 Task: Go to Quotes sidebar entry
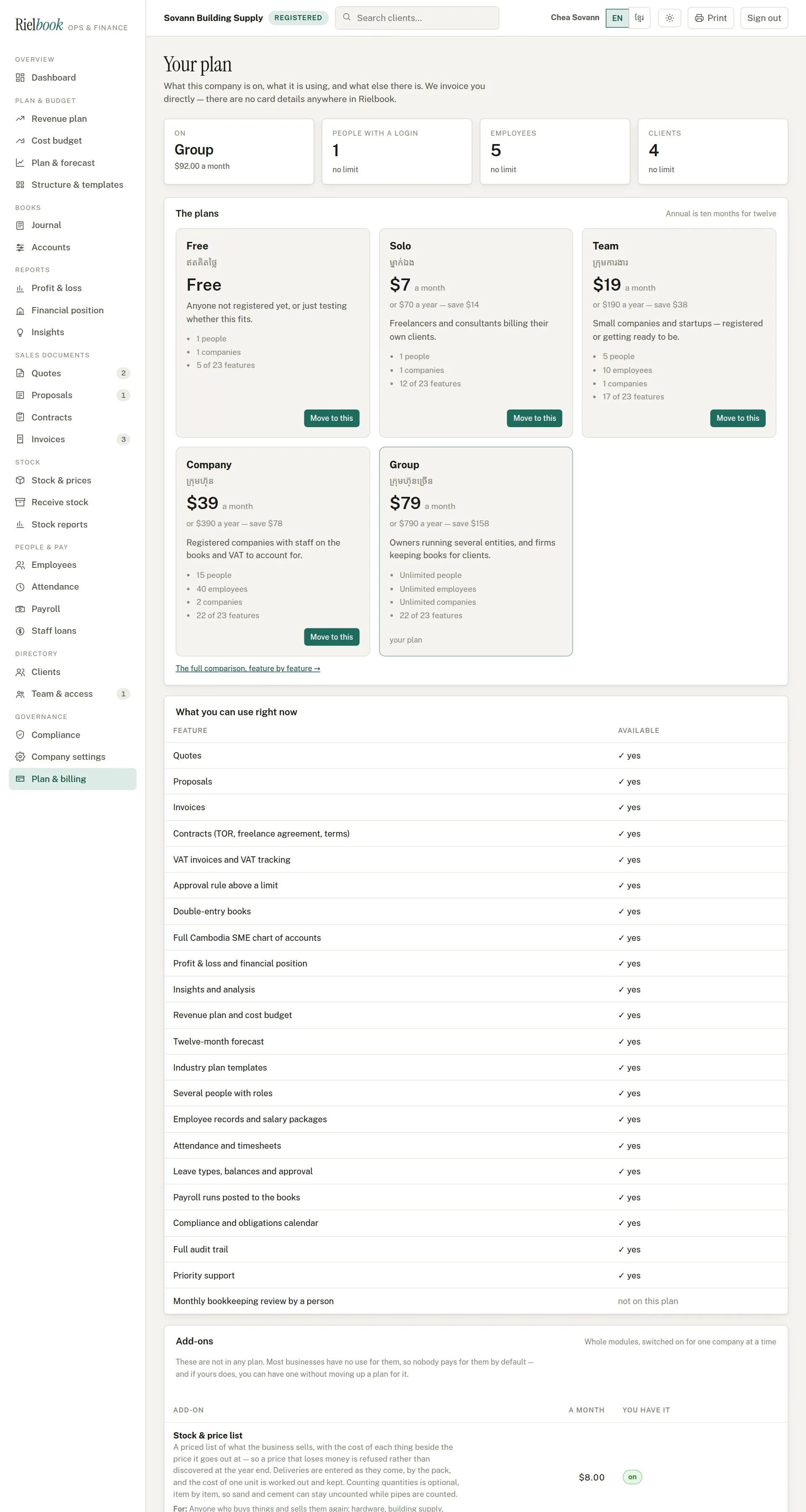[73, 373]
